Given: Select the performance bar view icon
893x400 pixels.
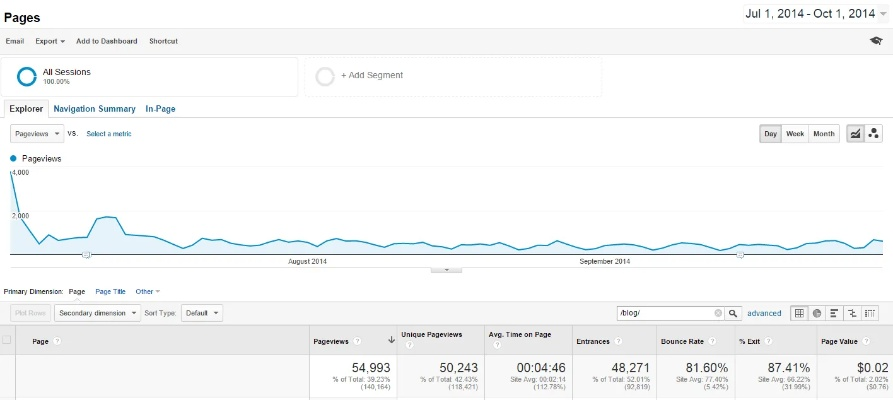Looking at the screenshot, I should coord(835,313).
